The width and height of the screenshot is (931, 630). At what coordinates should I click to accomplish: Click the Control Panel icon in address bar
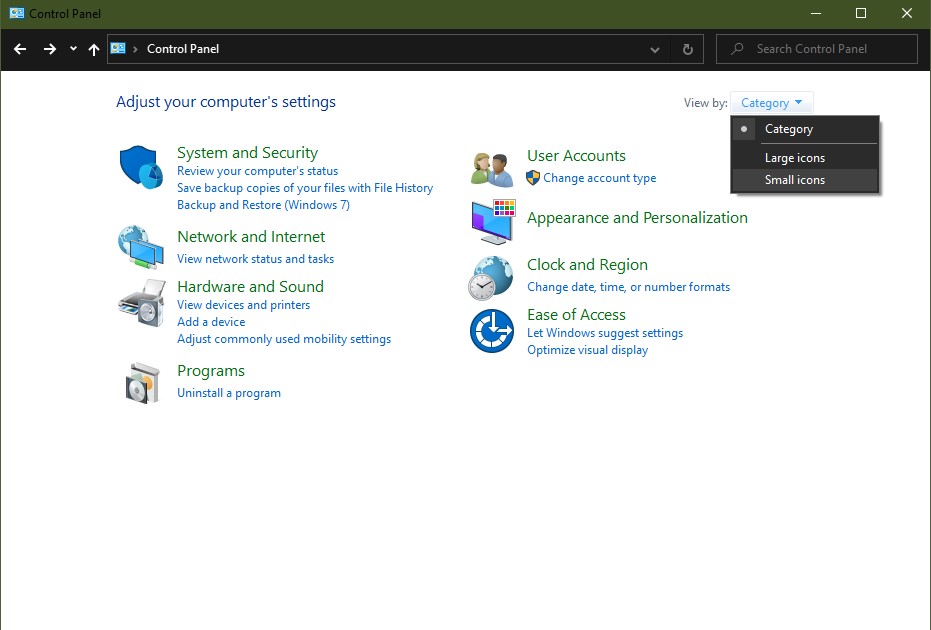pos(118,49)
